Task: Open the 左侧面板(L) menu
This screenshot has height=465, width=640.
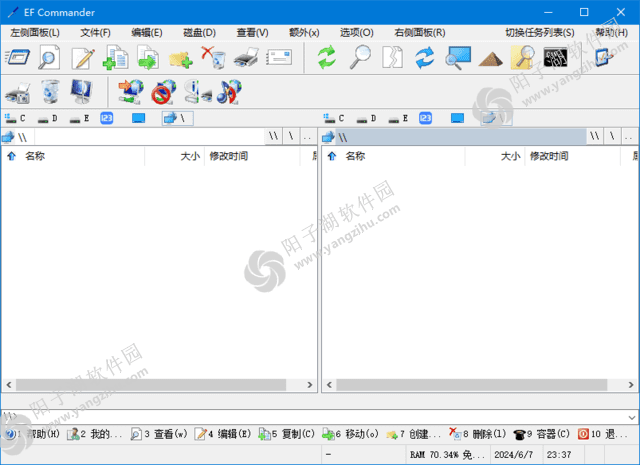Action: coord(35,33)
